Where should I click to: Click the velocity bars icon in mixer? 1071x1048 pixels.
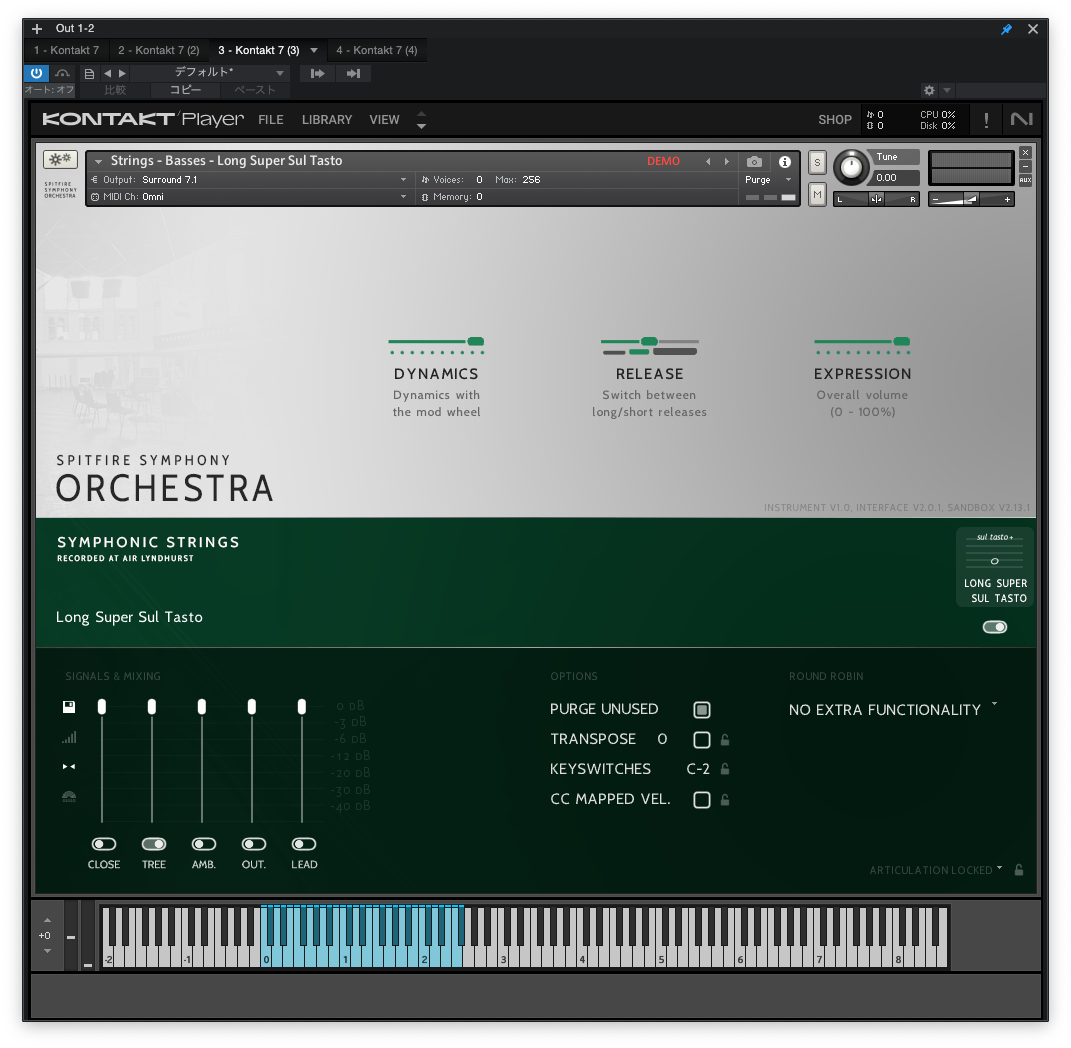click(x=69, y=737)
